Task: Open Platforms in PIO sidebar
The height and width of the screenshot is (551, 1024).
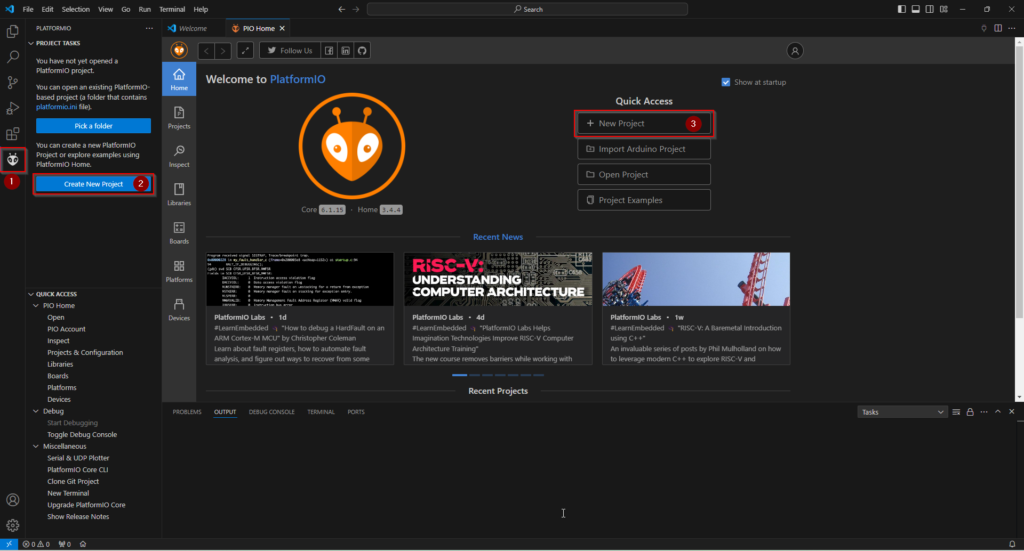Action: [x=179, y=272]
